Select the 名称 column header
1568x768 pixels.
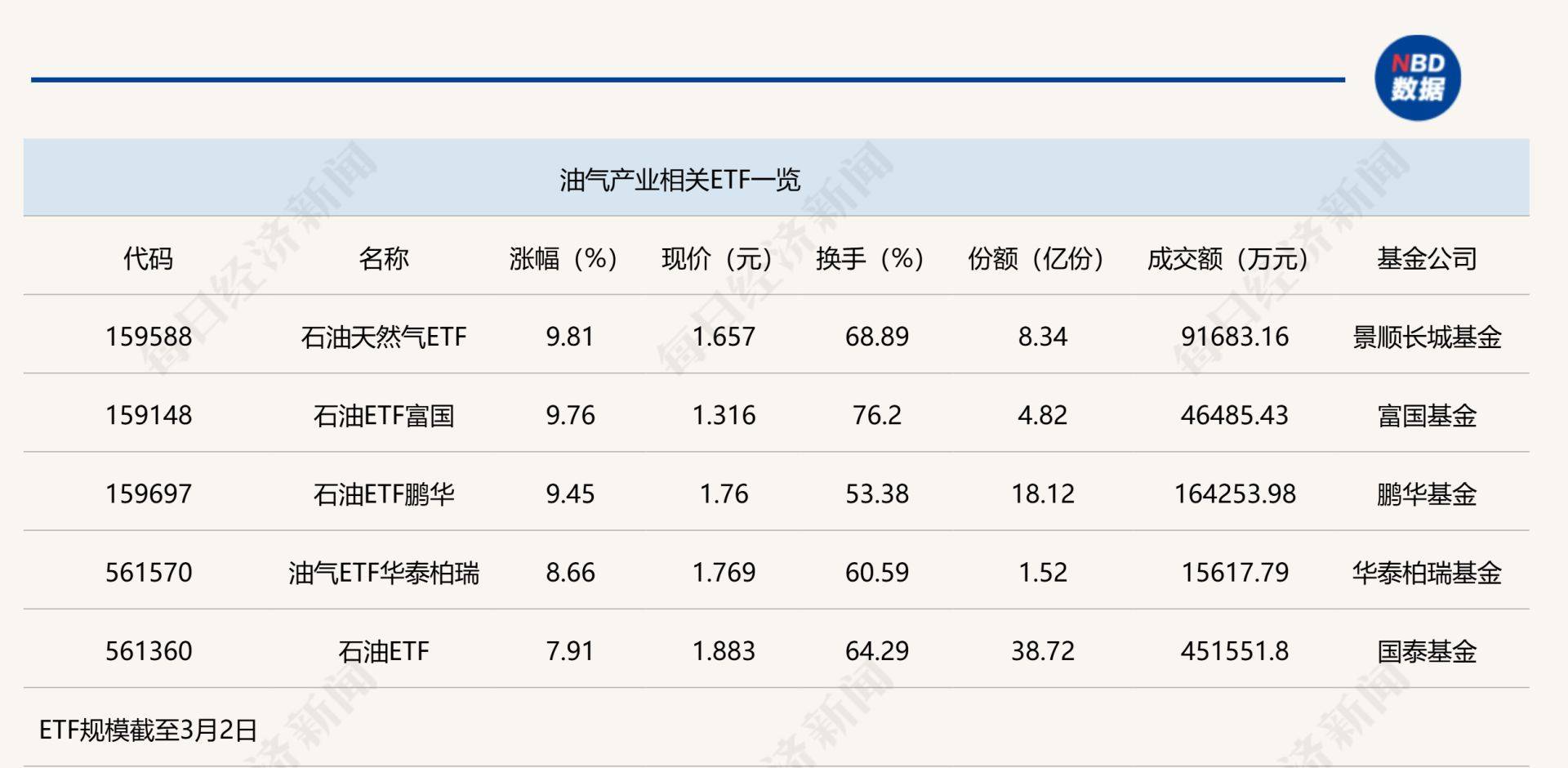click(383, 259)
